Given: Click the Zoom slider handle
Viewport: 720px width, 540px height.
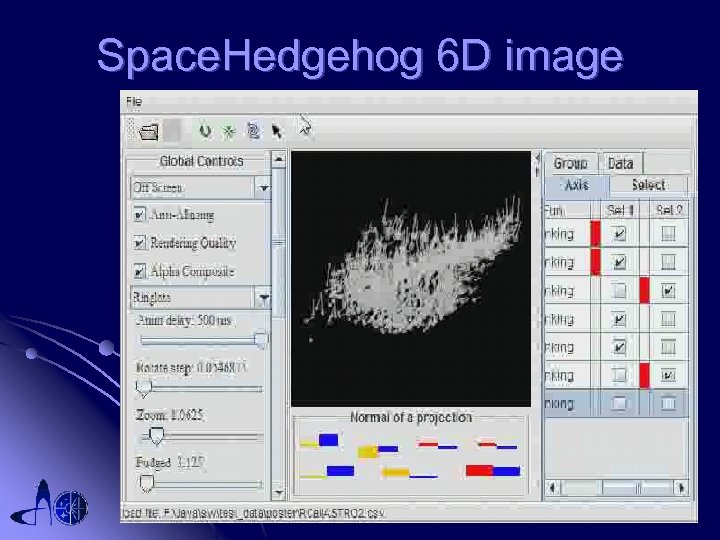Looking at the screenshot, I should click(157, 436).
